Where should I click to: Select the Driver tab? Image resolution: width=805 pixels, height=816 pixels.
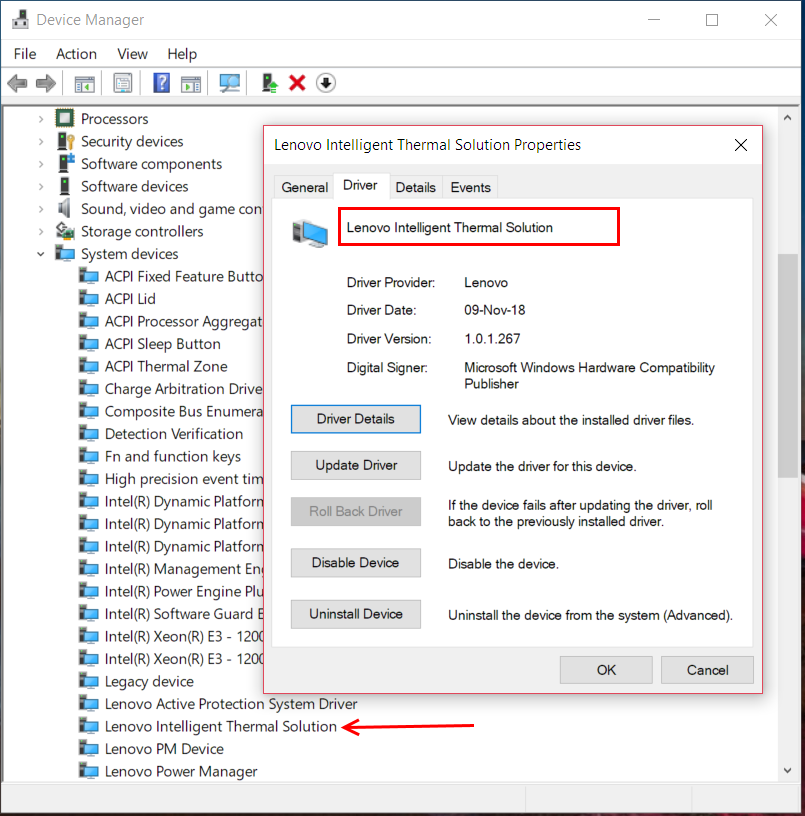tap(360, 186)
